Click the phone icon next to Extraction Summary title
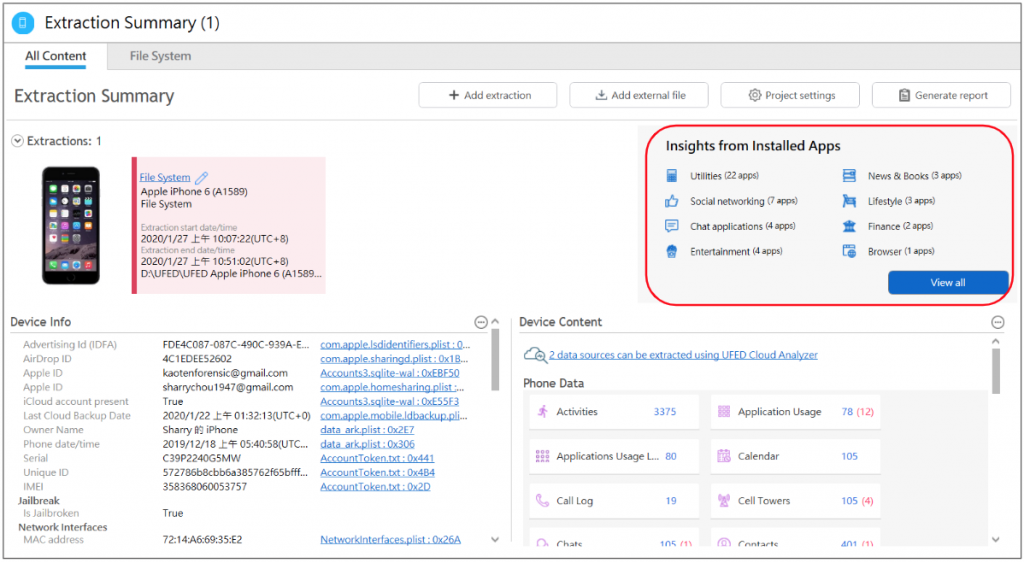 click(x=23, y=23)
